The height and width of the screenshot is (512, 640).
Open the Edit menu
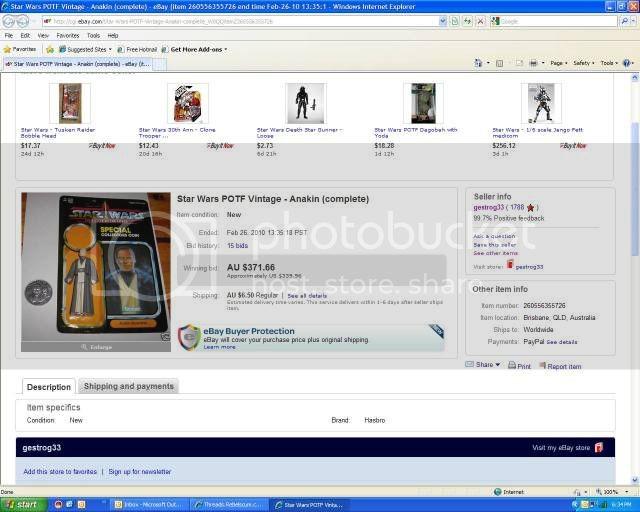25,36
